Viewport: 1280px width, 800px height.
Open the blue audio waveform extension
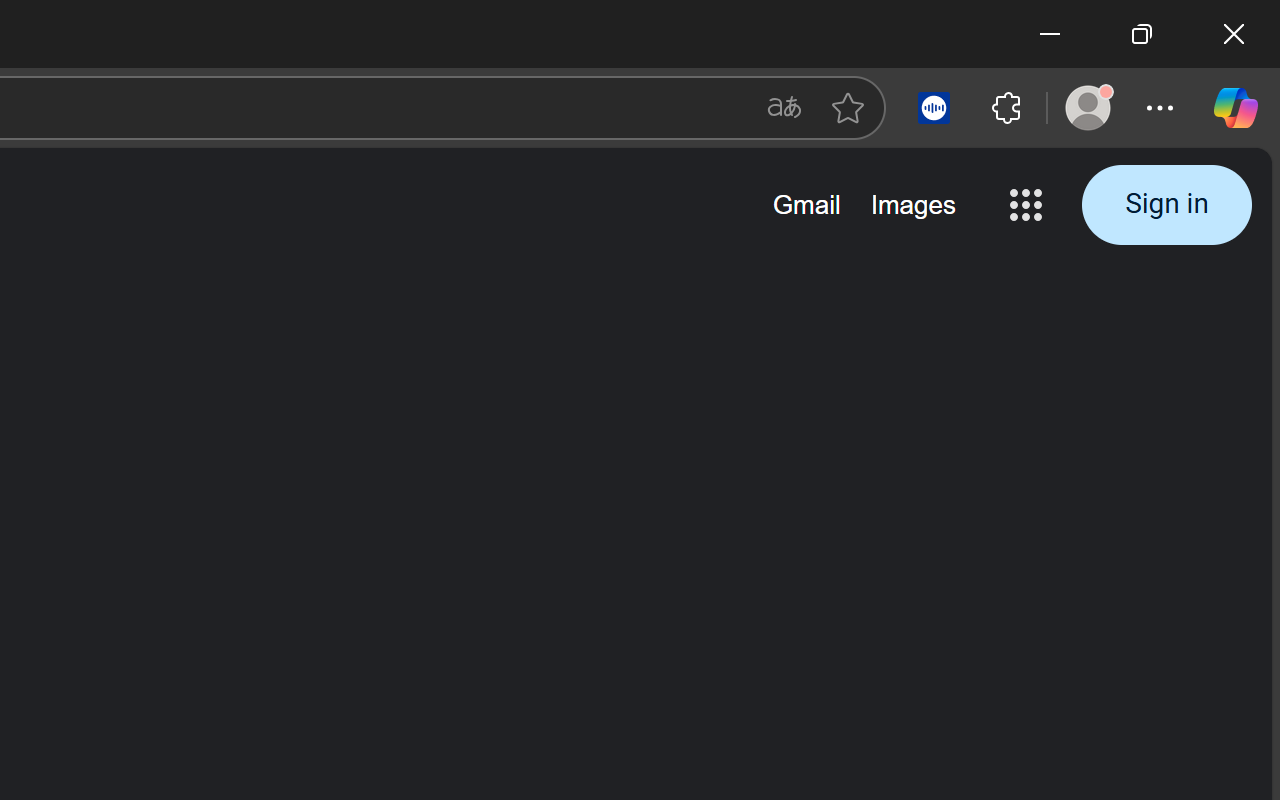[934, 108]
